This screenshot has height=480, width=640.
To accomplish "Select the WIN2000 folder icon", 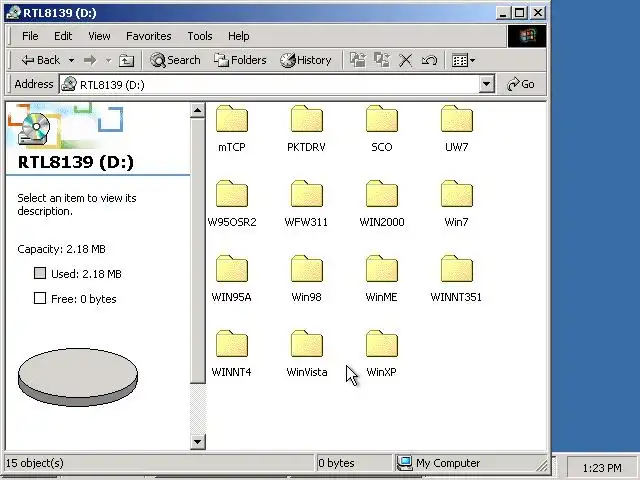I will tap(382, 194).
